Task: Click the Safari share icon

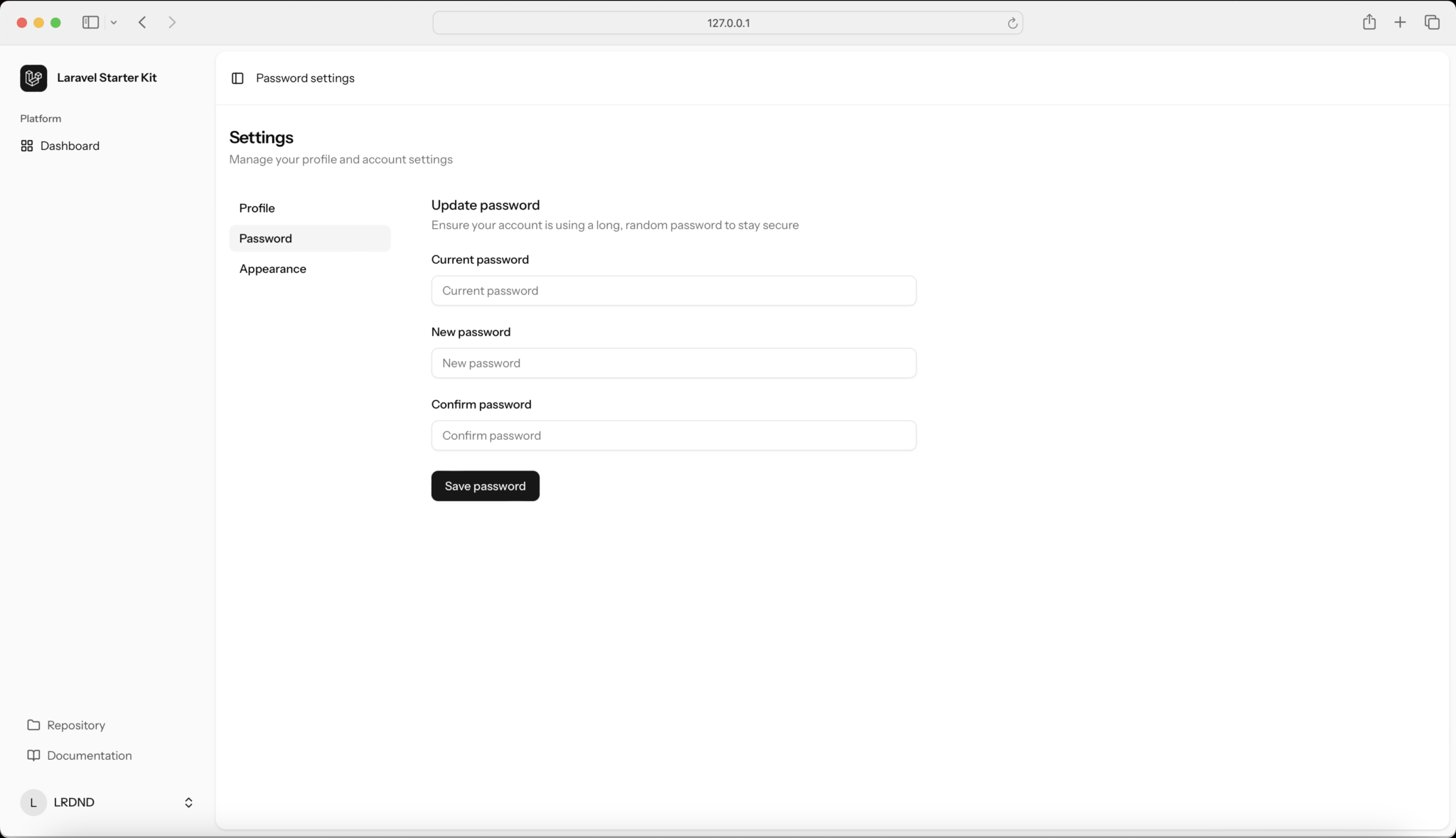Action: tap(1369, 22)
